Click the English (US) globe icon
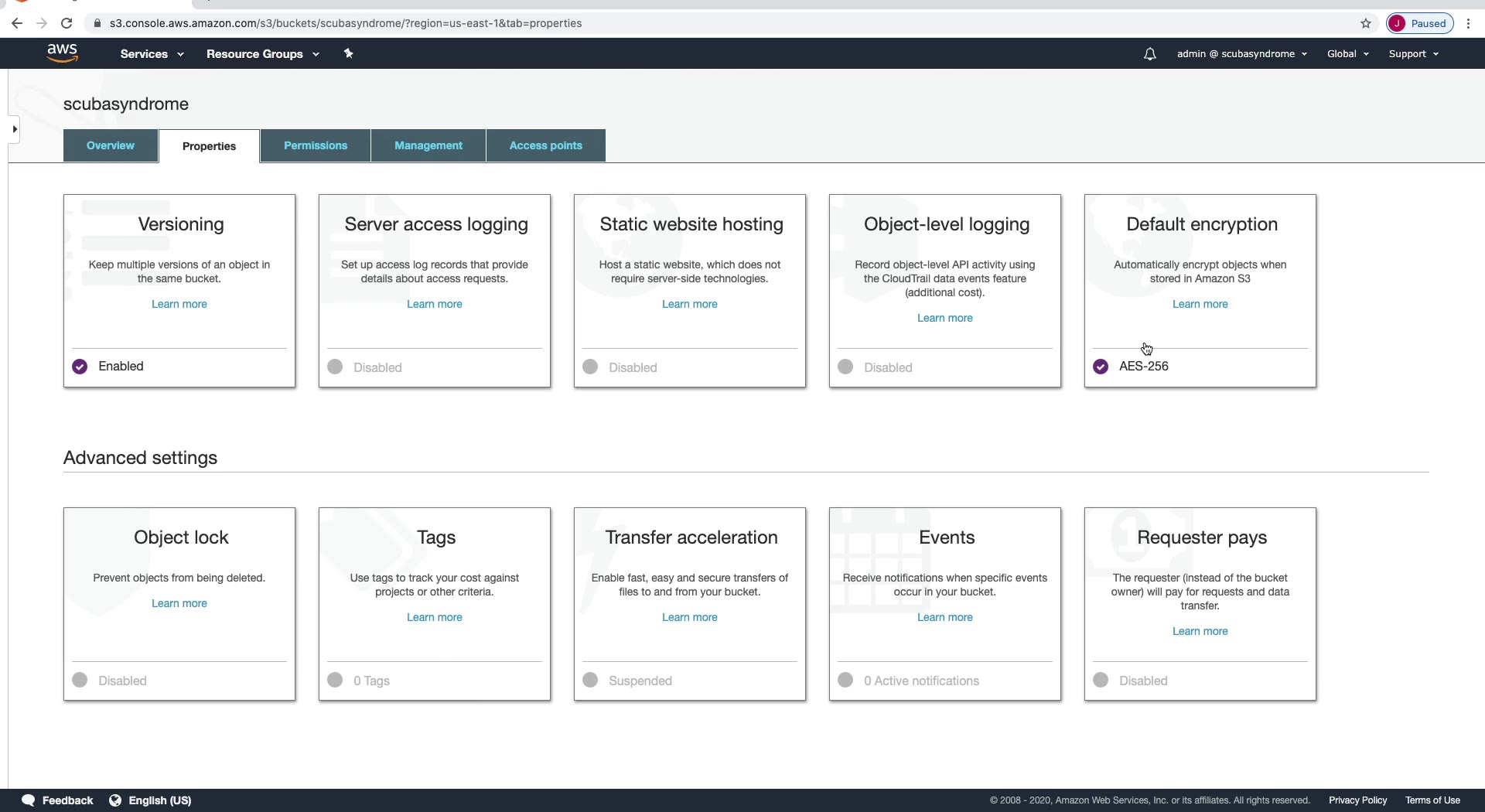The width and height of the screenshot is (1485, 812). 115,800
